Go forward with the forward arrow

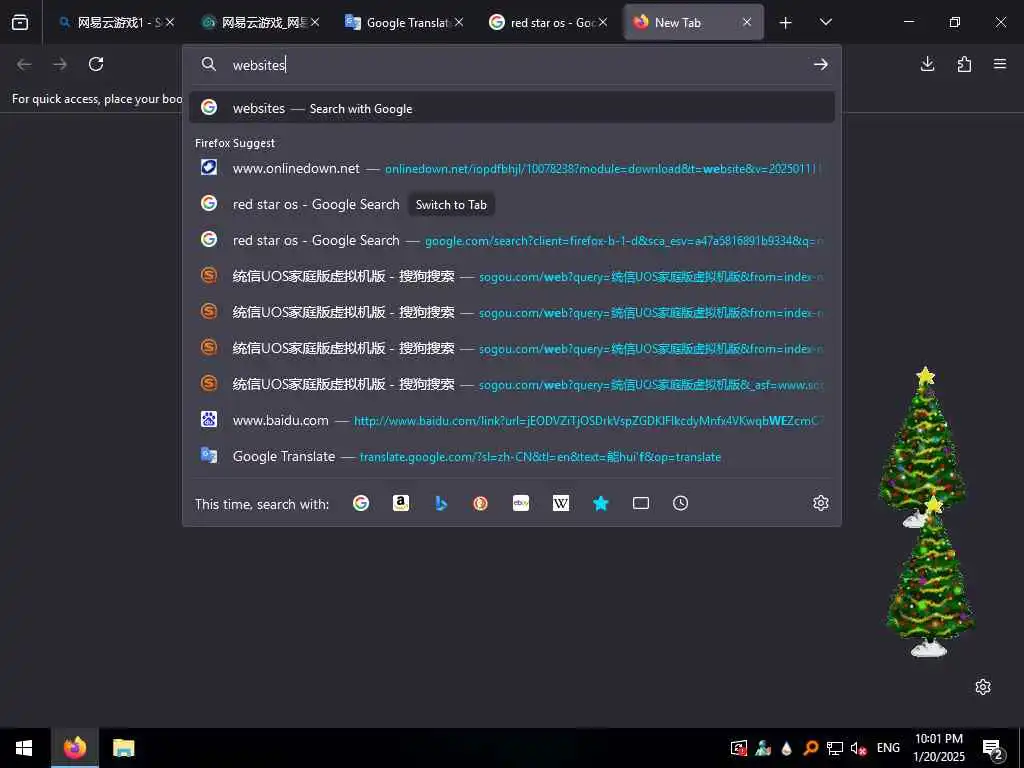pos(60,64)
